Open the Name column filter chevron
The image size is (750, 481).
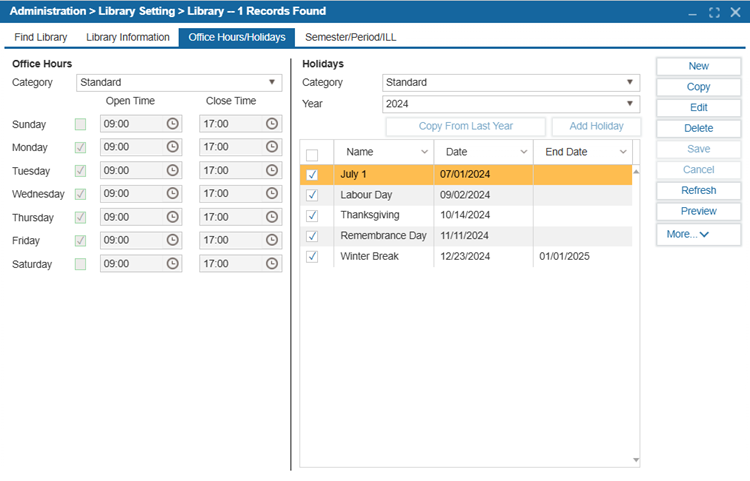(424, 152)
